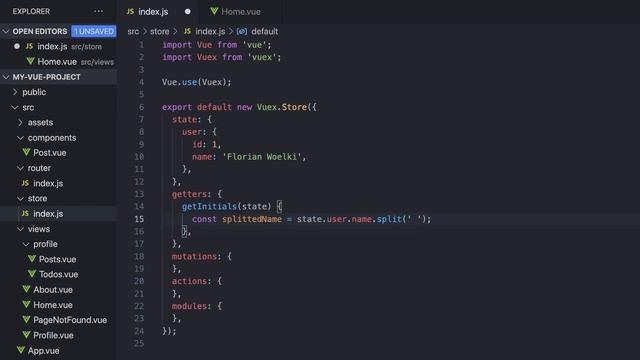This screenshot has height=360, width=640.
Task: Click Vue icon next to Profile.vue
Action: tap(26, 335)
